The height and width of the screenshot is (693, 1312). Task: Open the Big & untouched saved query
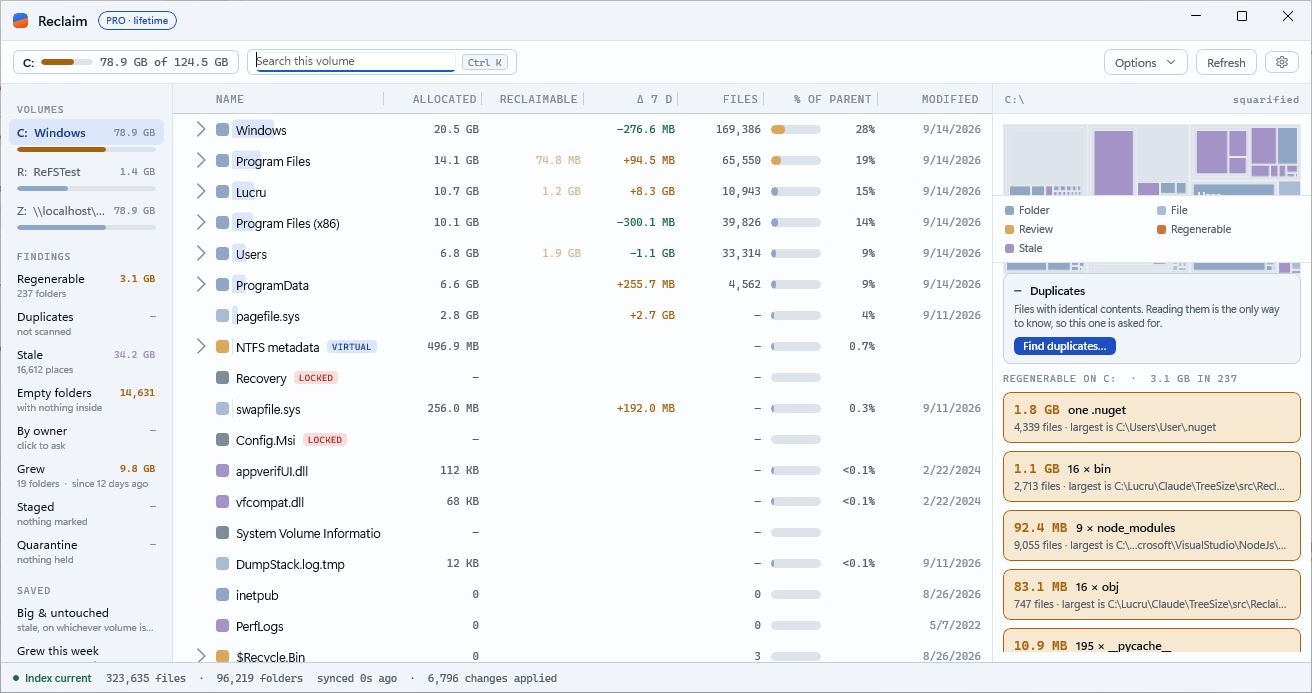tap(86, 619)
